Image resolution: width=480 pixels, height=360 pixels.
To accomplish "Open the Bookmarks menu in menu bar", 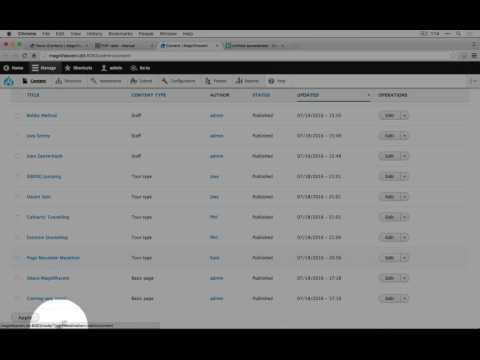I will tap(120, 34).
